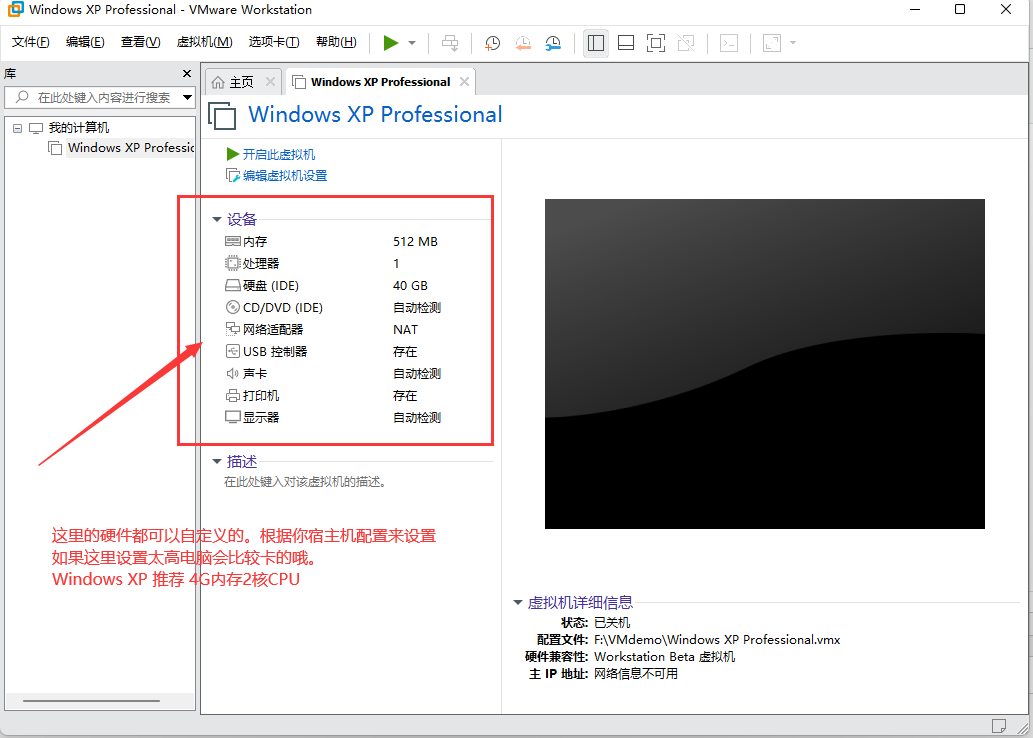The height and width of the screenshot is (738, 1033).
Task: Open the 虚拟机 menu
Action: click(204, 42)
